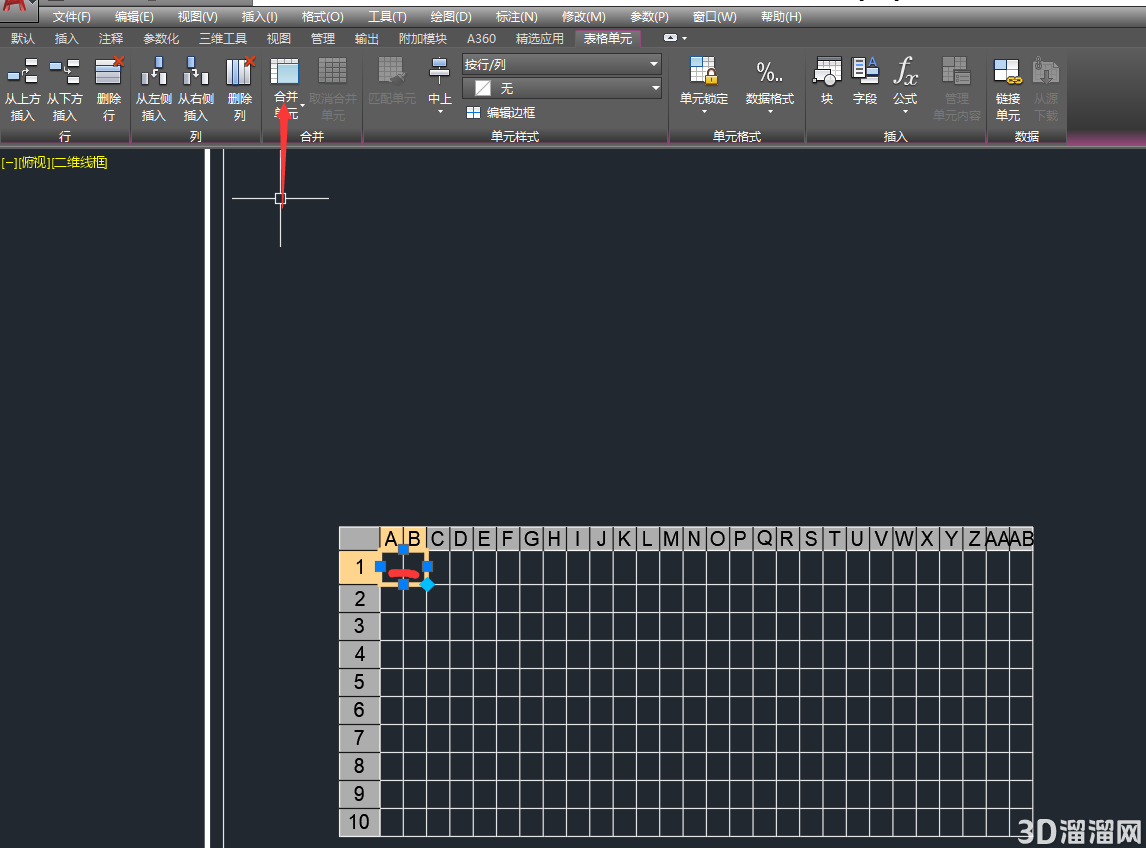Click the 二维线框 visual style label

(80, 162)
